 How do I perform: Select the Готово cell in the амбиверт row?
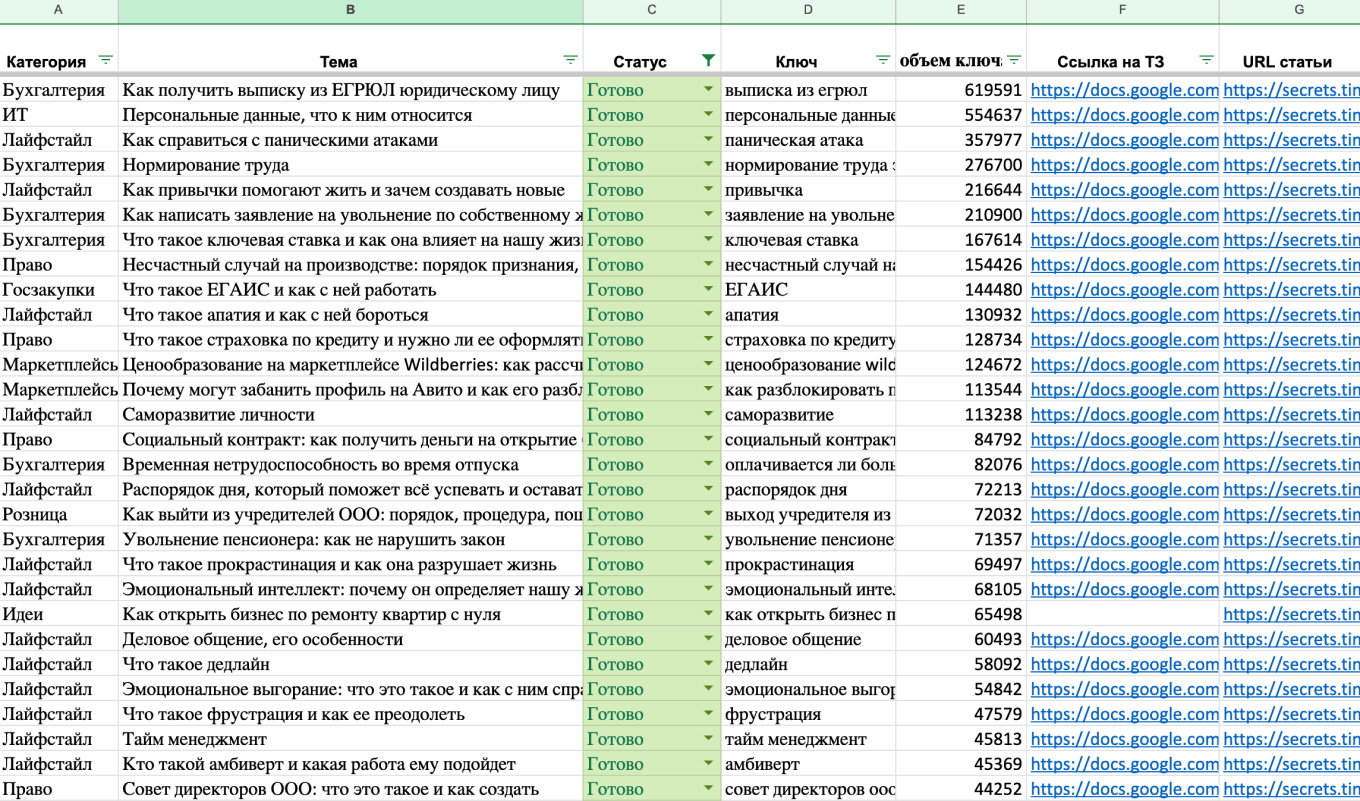(640, 764)
